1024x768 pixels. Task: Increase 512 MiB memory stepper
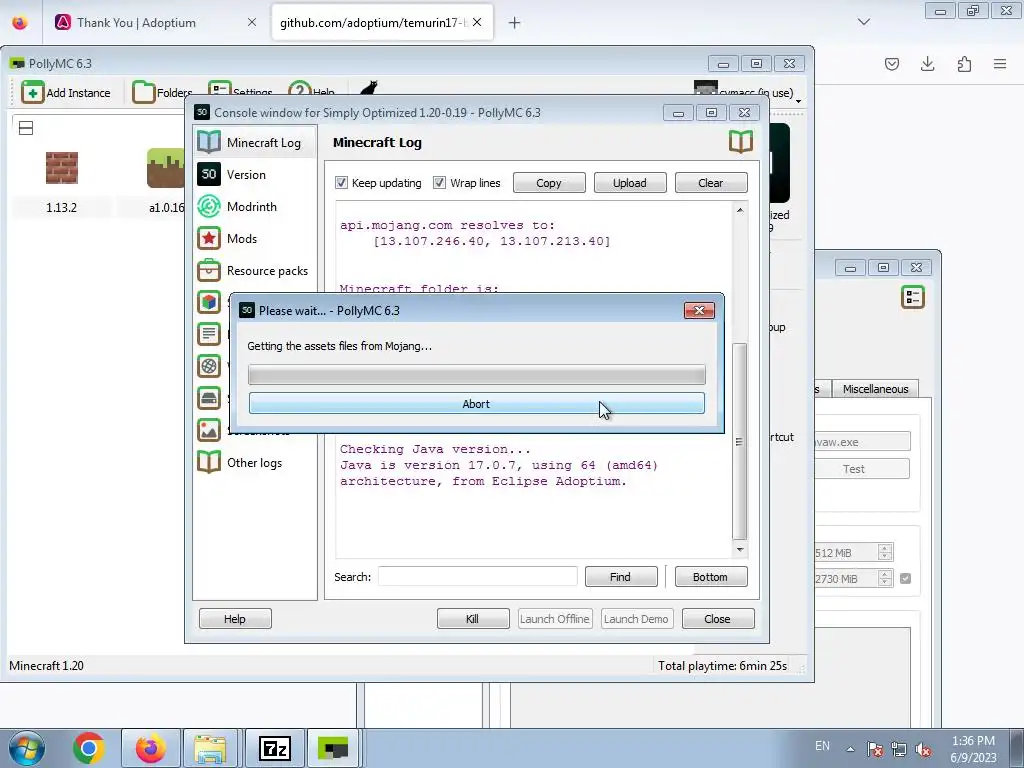885,549
